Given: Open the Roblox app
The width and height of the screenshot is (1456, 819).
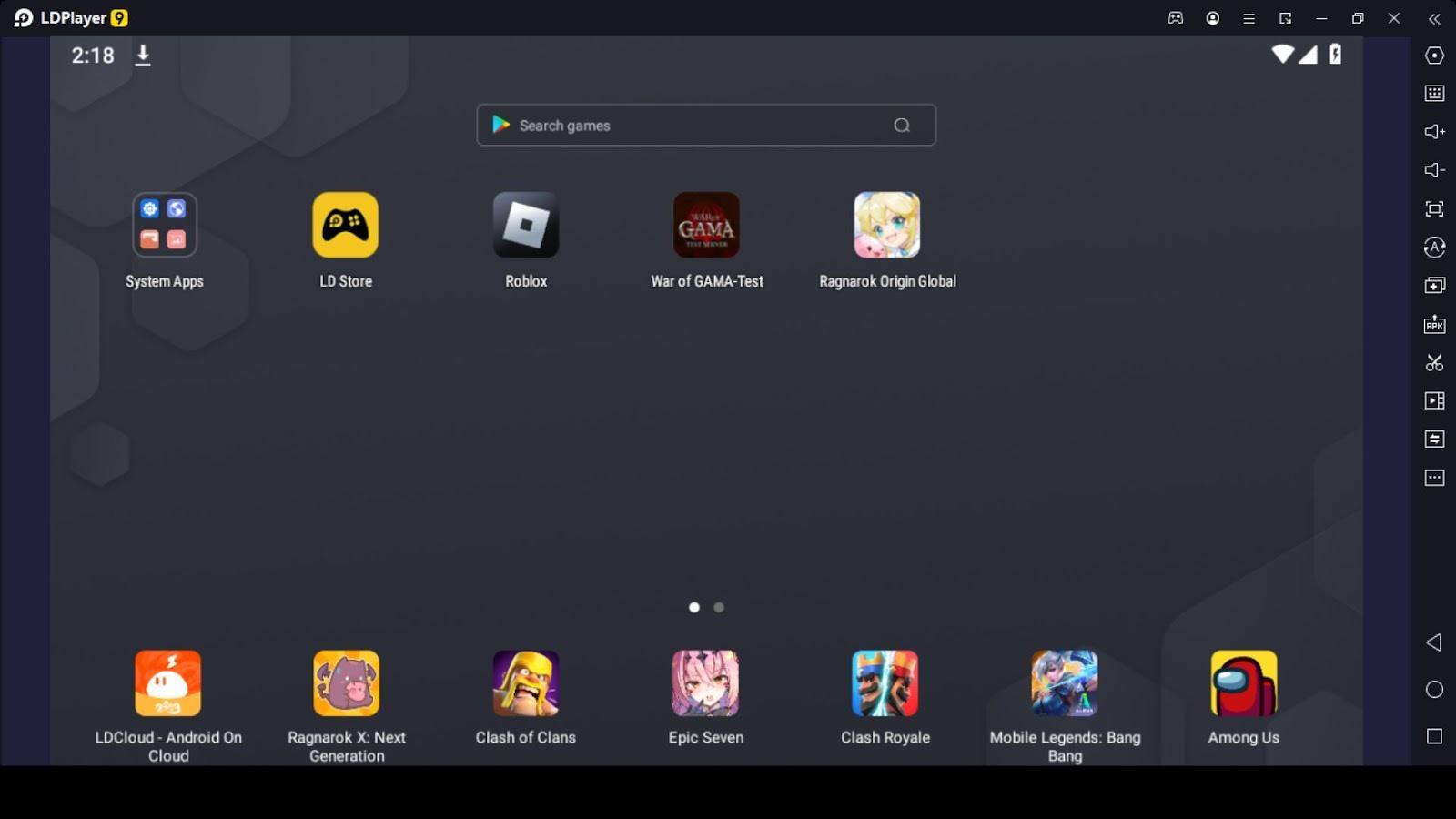Looking at the screenshot, I should coord(526,225).
